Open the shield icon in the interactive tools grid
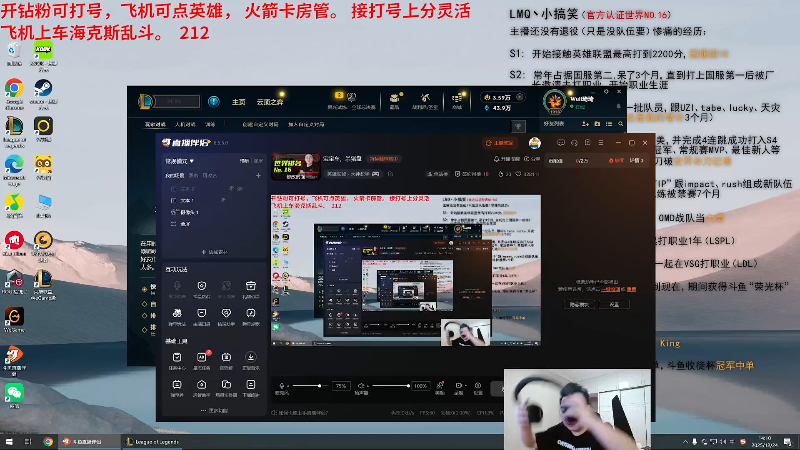The width and height of the screenshot is (800, 450). coord(202,286)
